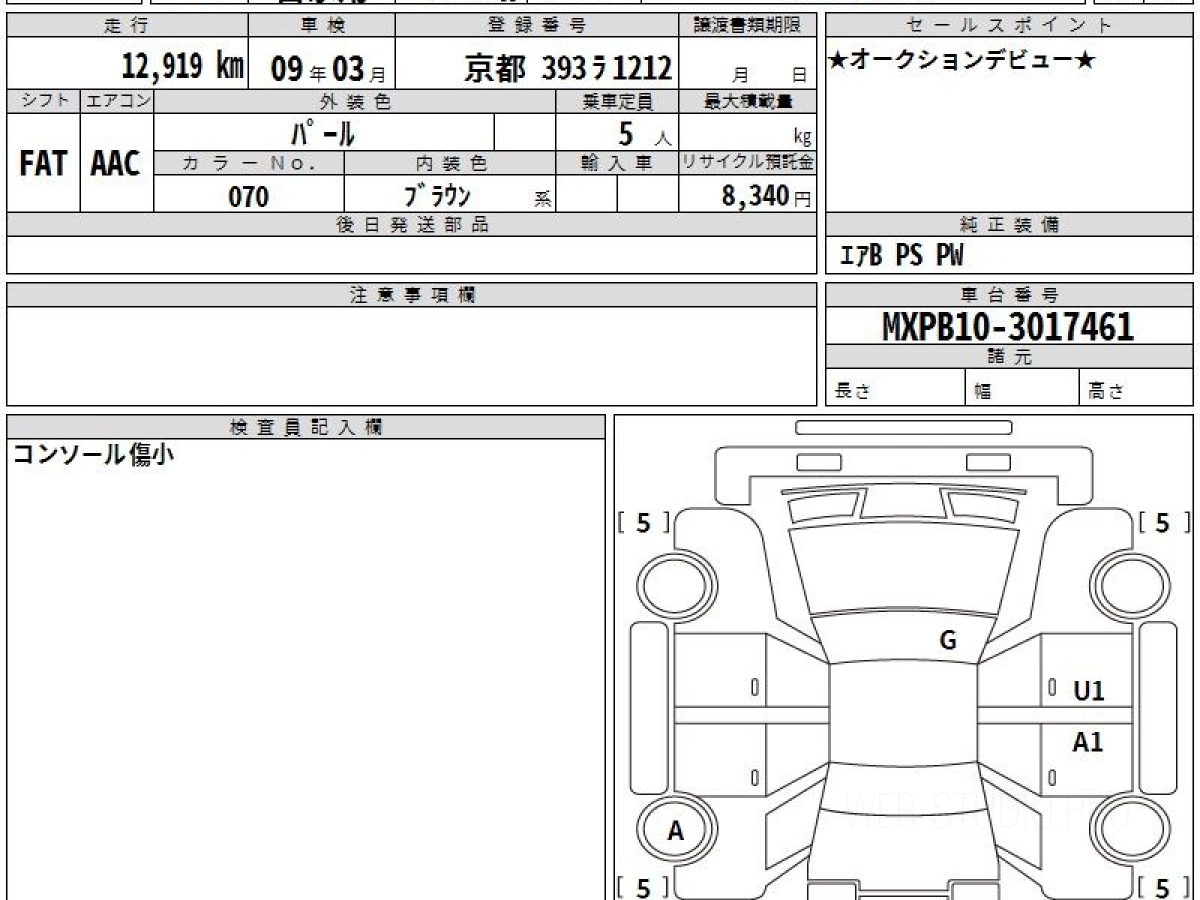Click the リサイクル預託金 header
This screenshot has width=1200, height=900.
point(748,164)
